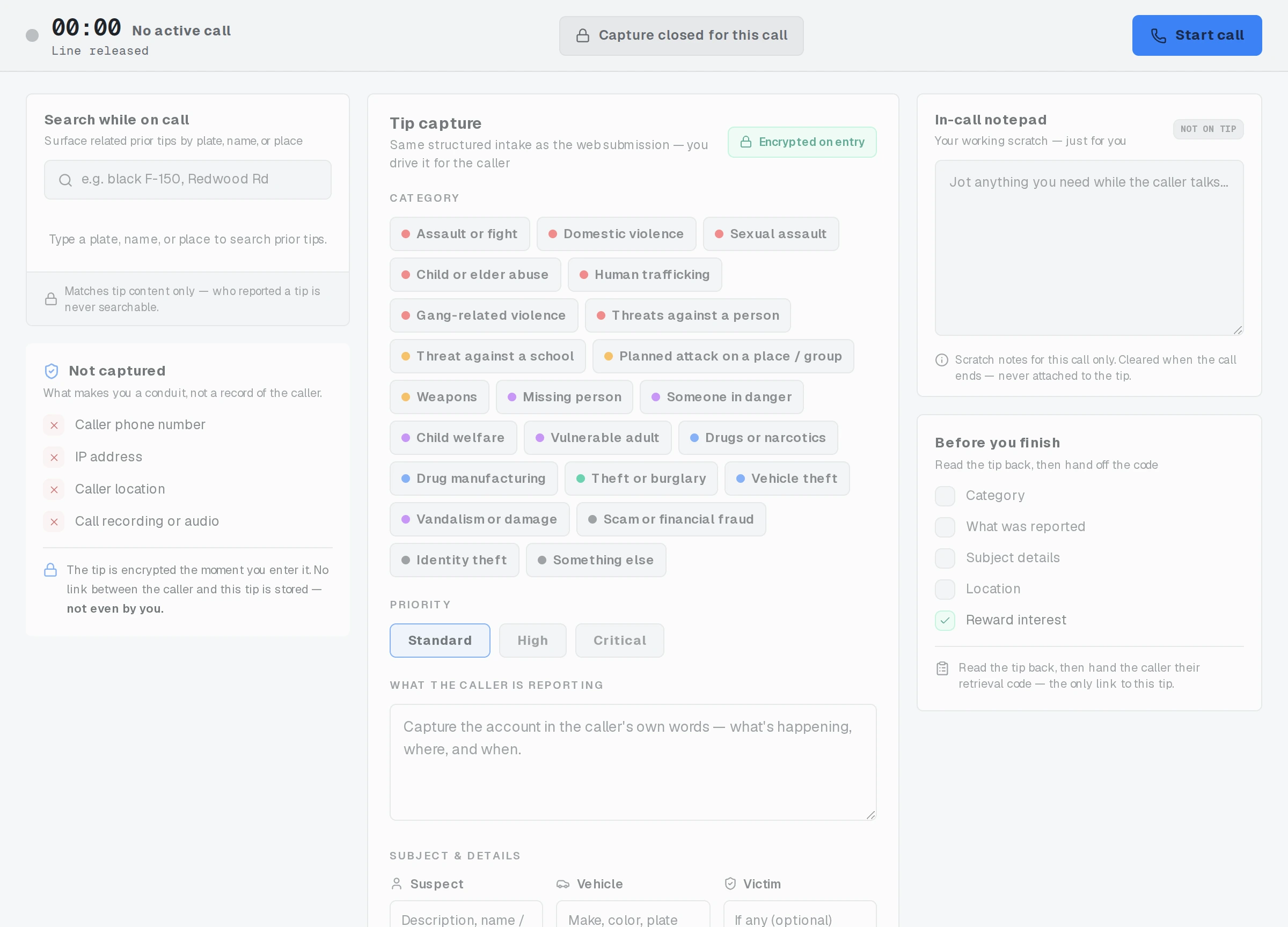1288x927 pixels.
Task: Click the magnifier icon in search box
Action: click(65, 180)
